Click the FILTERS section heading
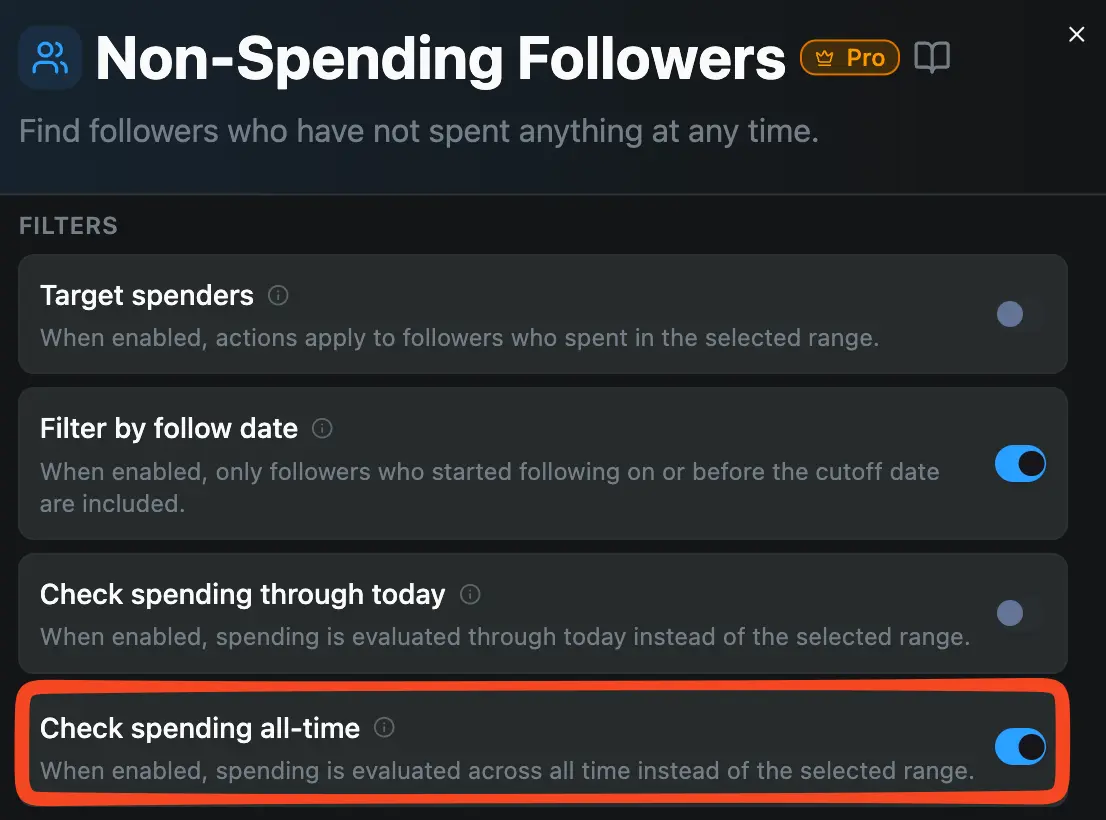 click(68, 225)
